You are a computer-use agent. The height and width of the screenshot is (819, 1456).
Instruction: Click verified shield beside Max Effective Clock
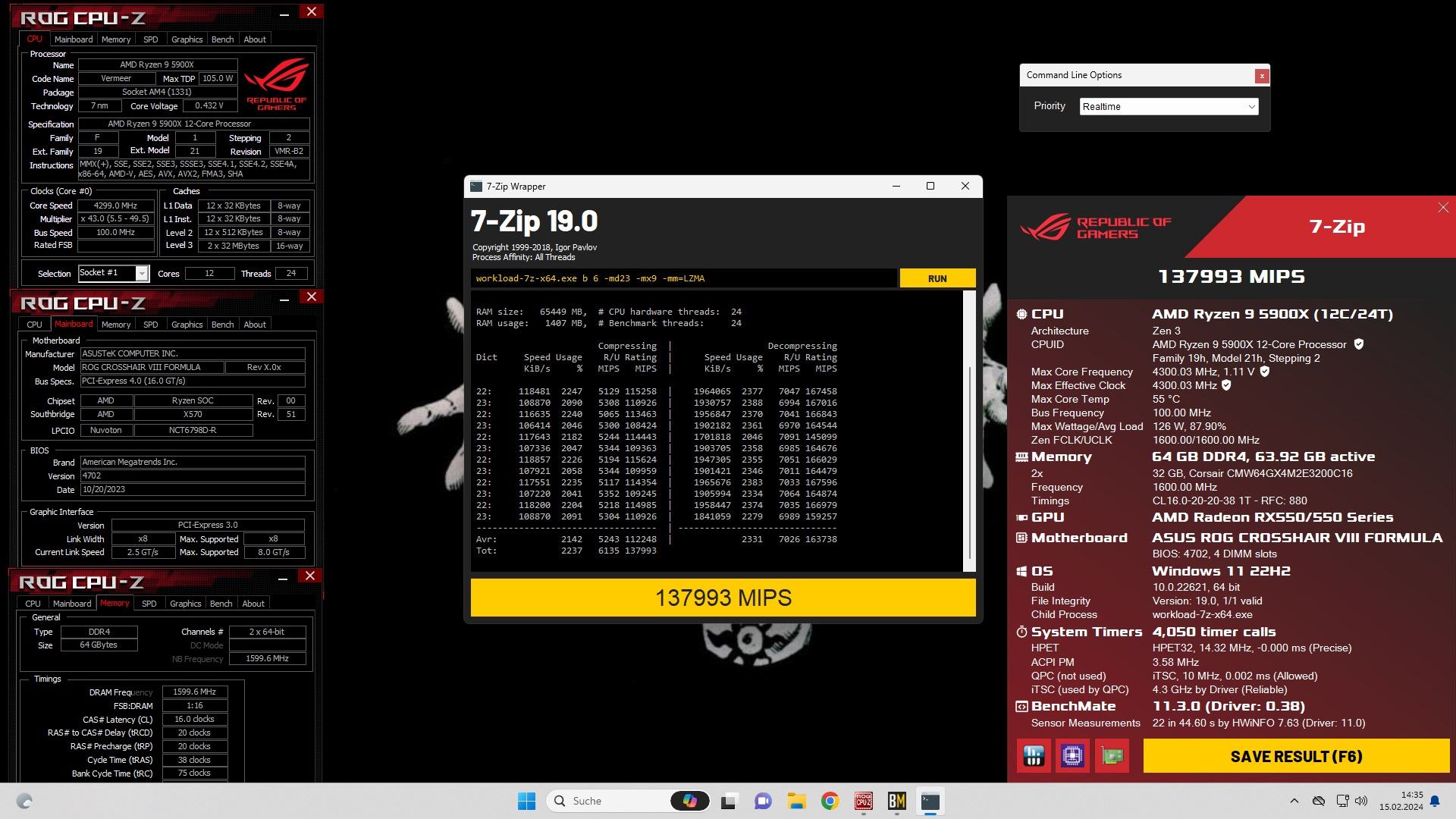[1226, 385]
